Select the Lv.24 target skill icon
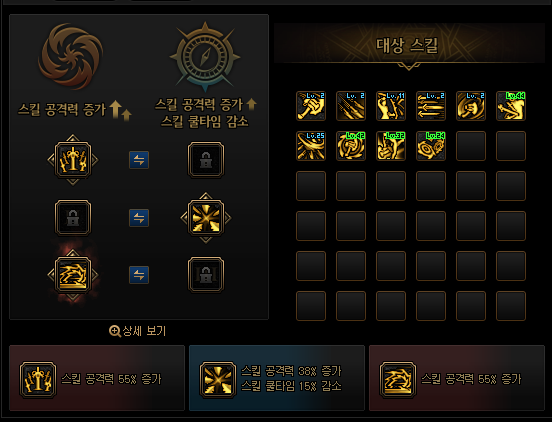552x422 pixels. click(431, 146)
